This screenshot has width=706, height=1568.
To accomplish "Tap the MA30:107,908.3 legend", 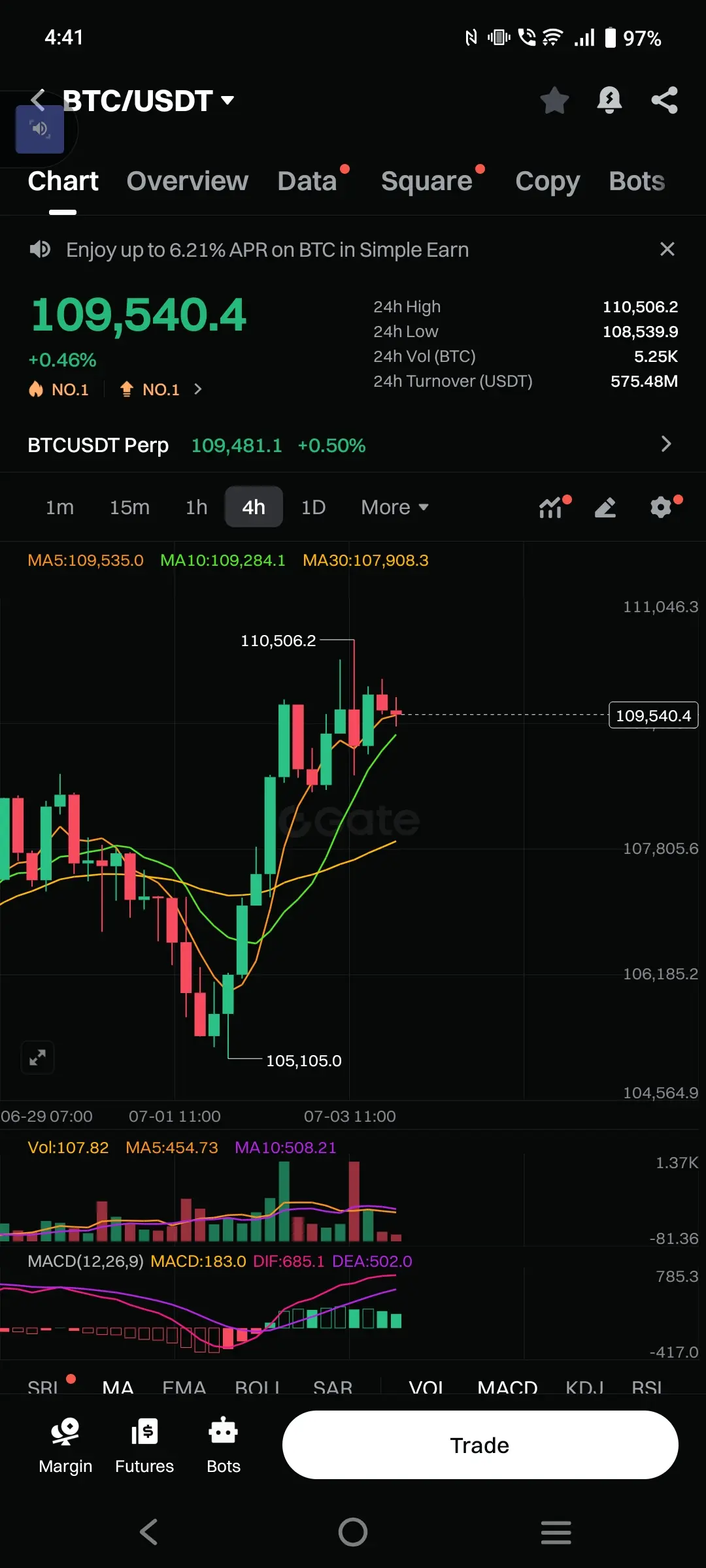I will coord(365,560).
